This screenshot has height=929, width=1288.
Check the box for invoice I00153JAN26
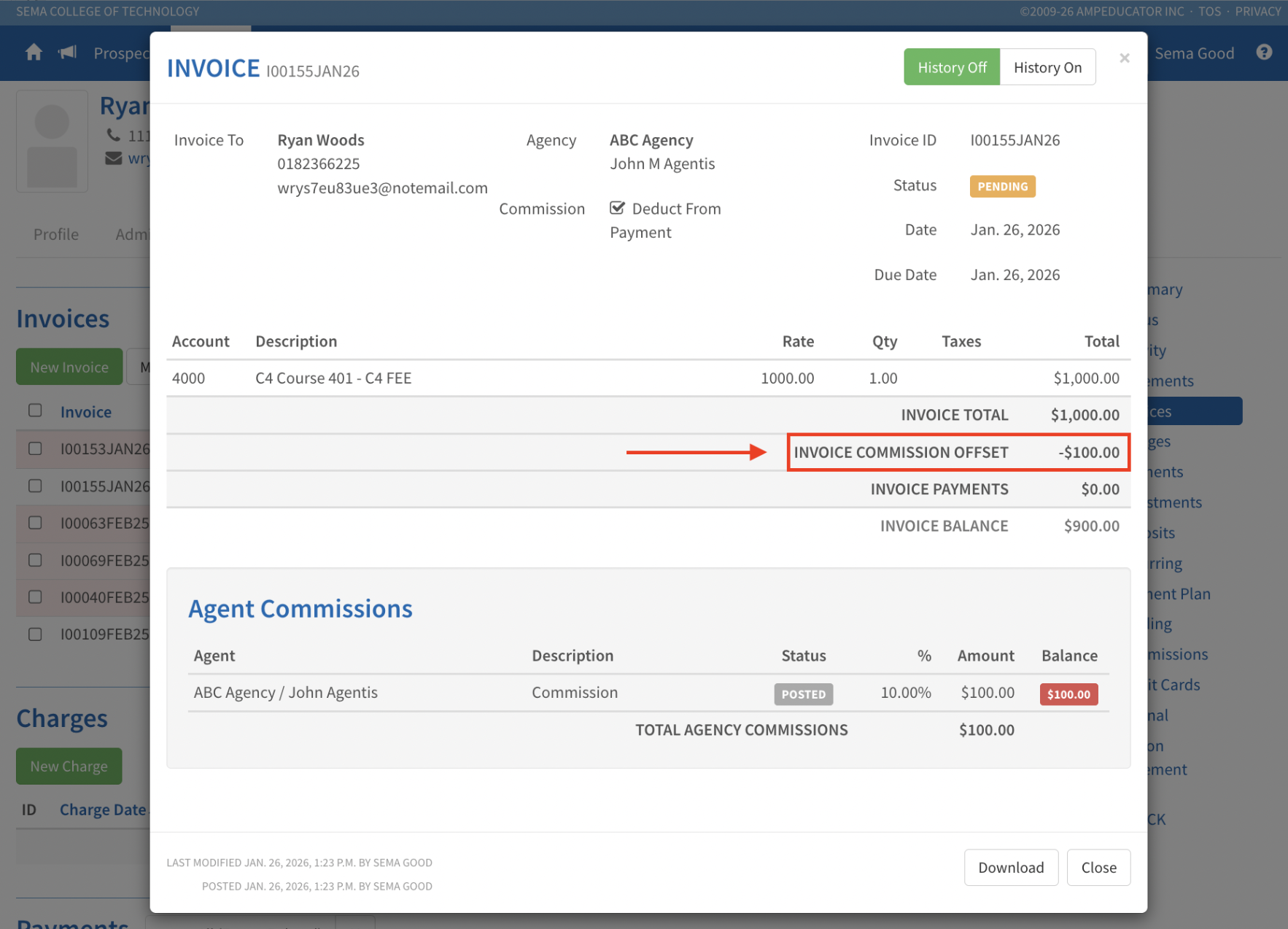(35, 448)
